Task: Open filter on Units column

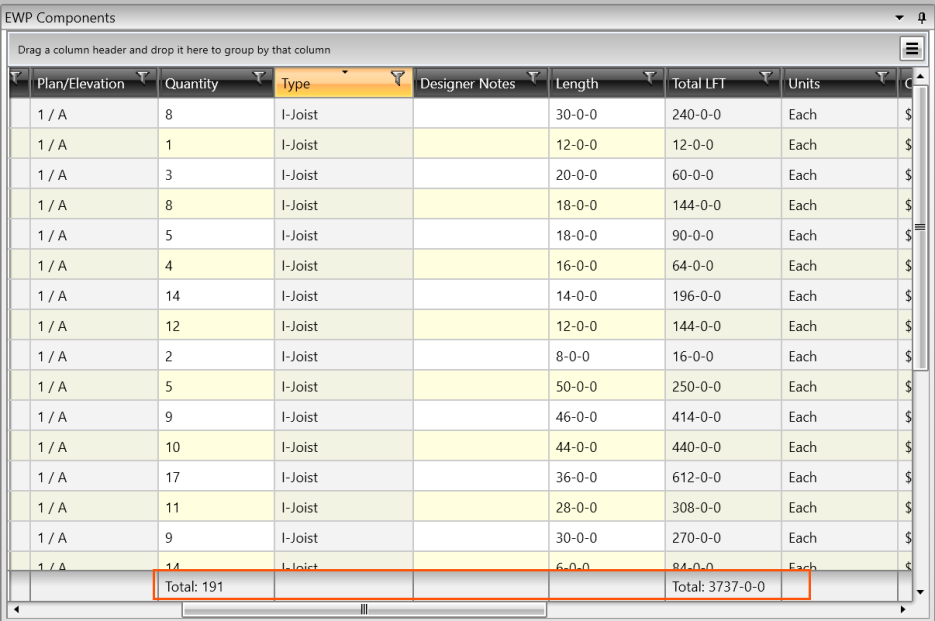Action: (x=883, y=77)
